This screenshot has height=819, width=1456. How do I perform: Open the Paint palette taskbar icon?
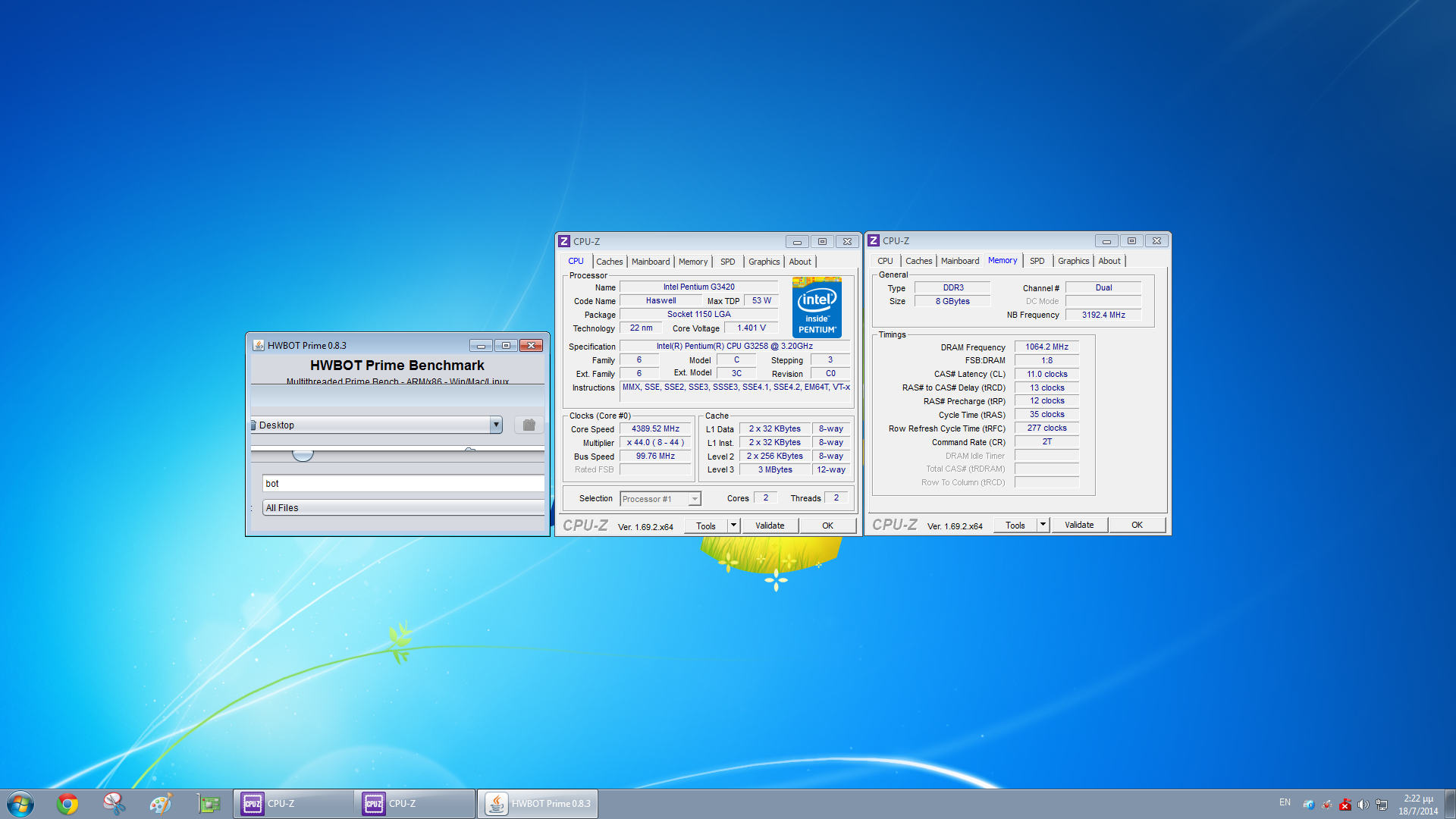[161, 804]
